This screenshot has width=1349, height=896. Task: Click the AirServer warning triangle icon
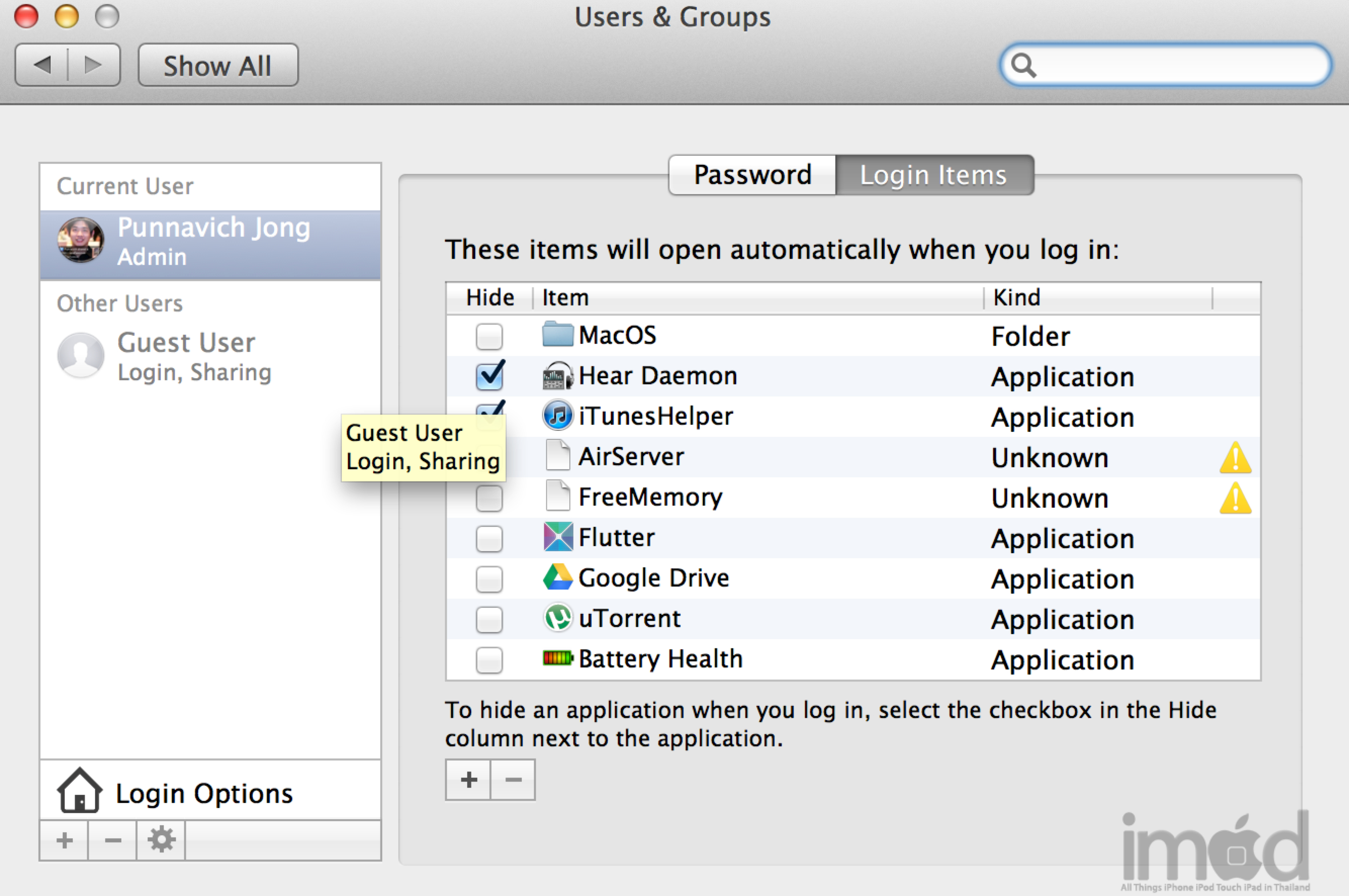(1235, 458)
